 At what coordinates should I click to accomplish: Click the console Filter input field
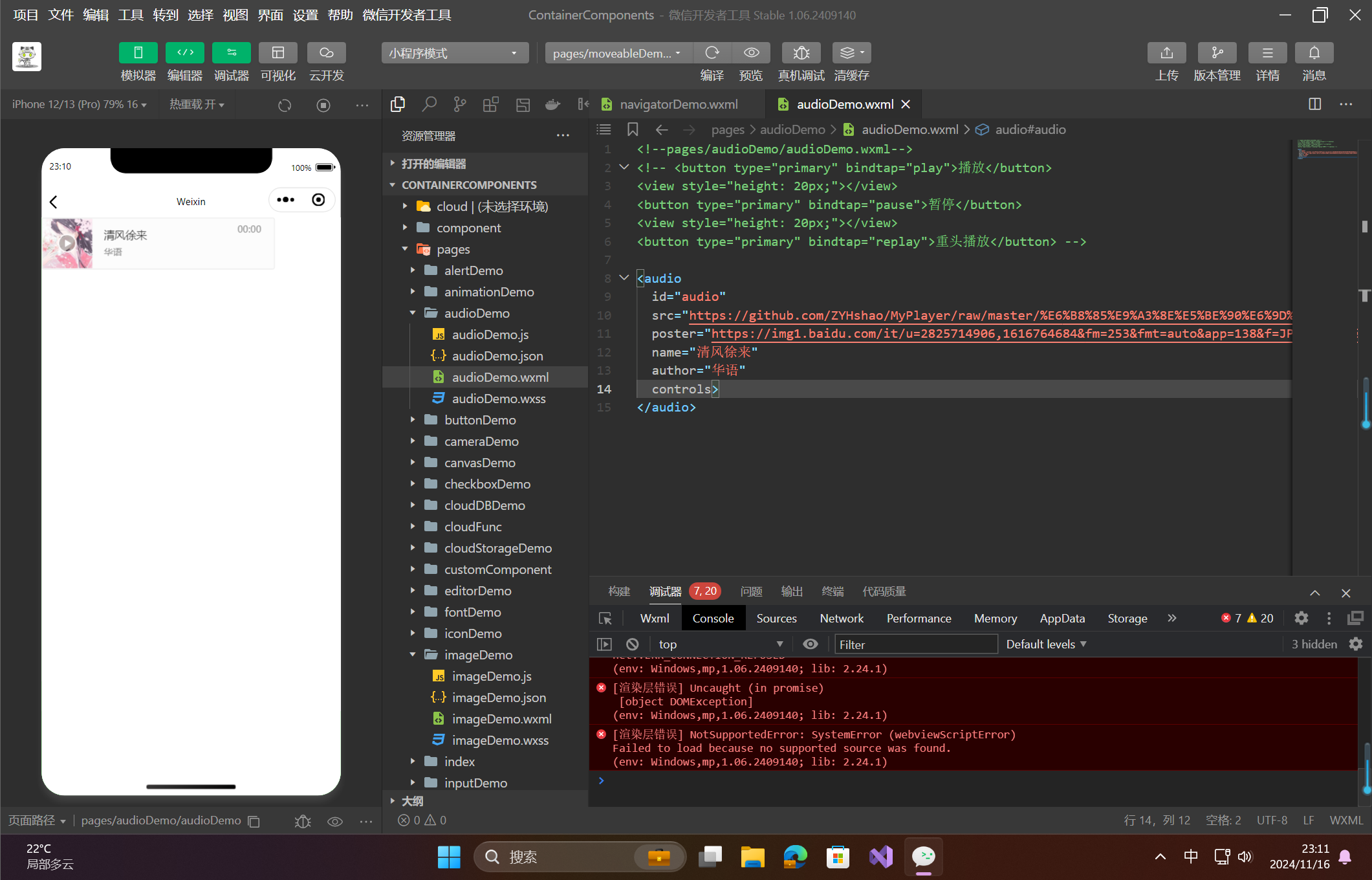[x=915, y=644]
